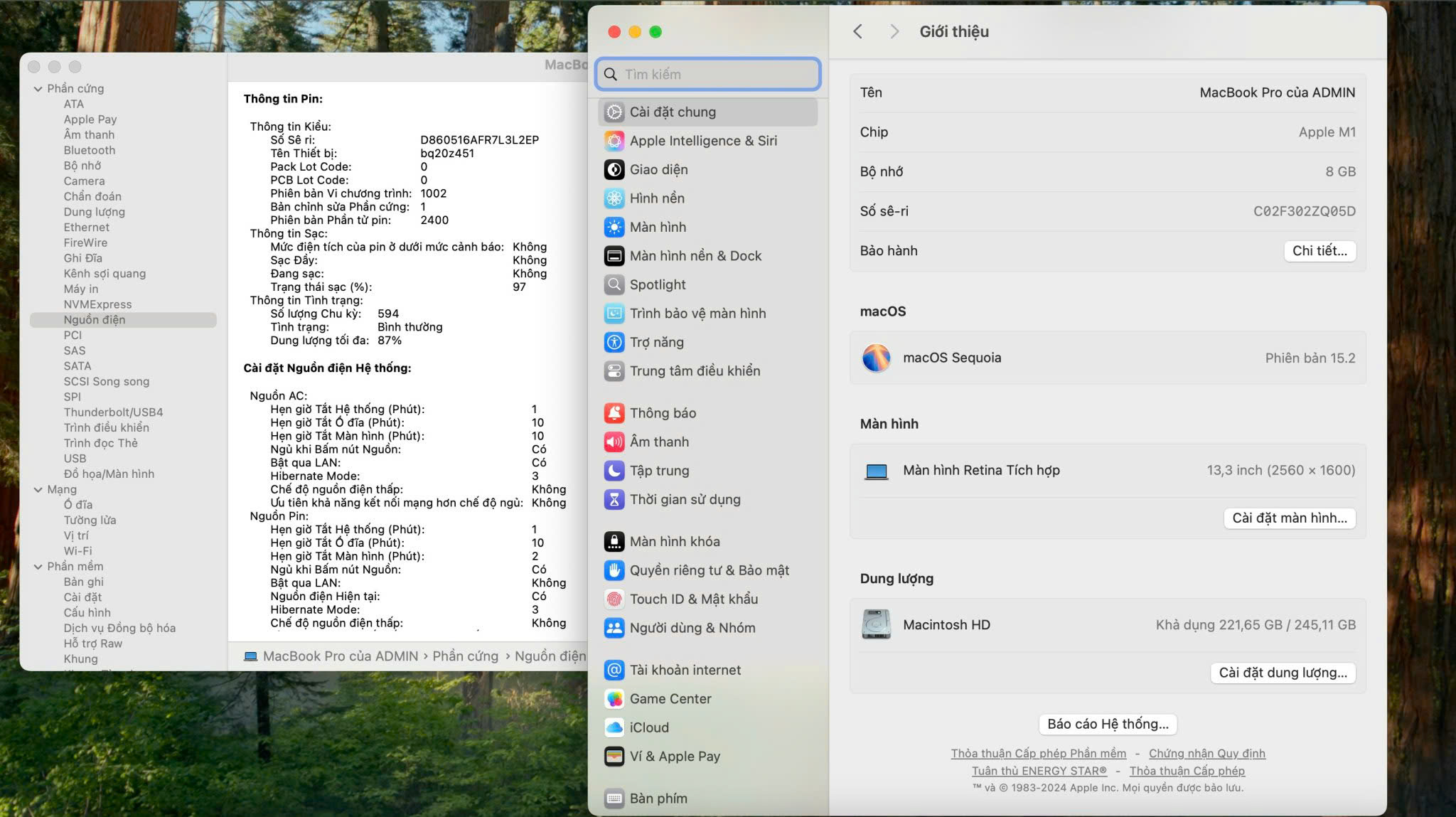Open Báo cáo Hệ thống... button

(x=1108, y=724)
